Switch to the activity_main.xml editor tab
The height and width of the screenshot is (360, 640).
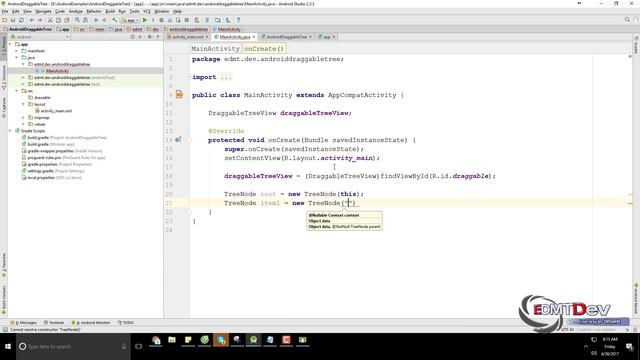(x=187, y=37)
